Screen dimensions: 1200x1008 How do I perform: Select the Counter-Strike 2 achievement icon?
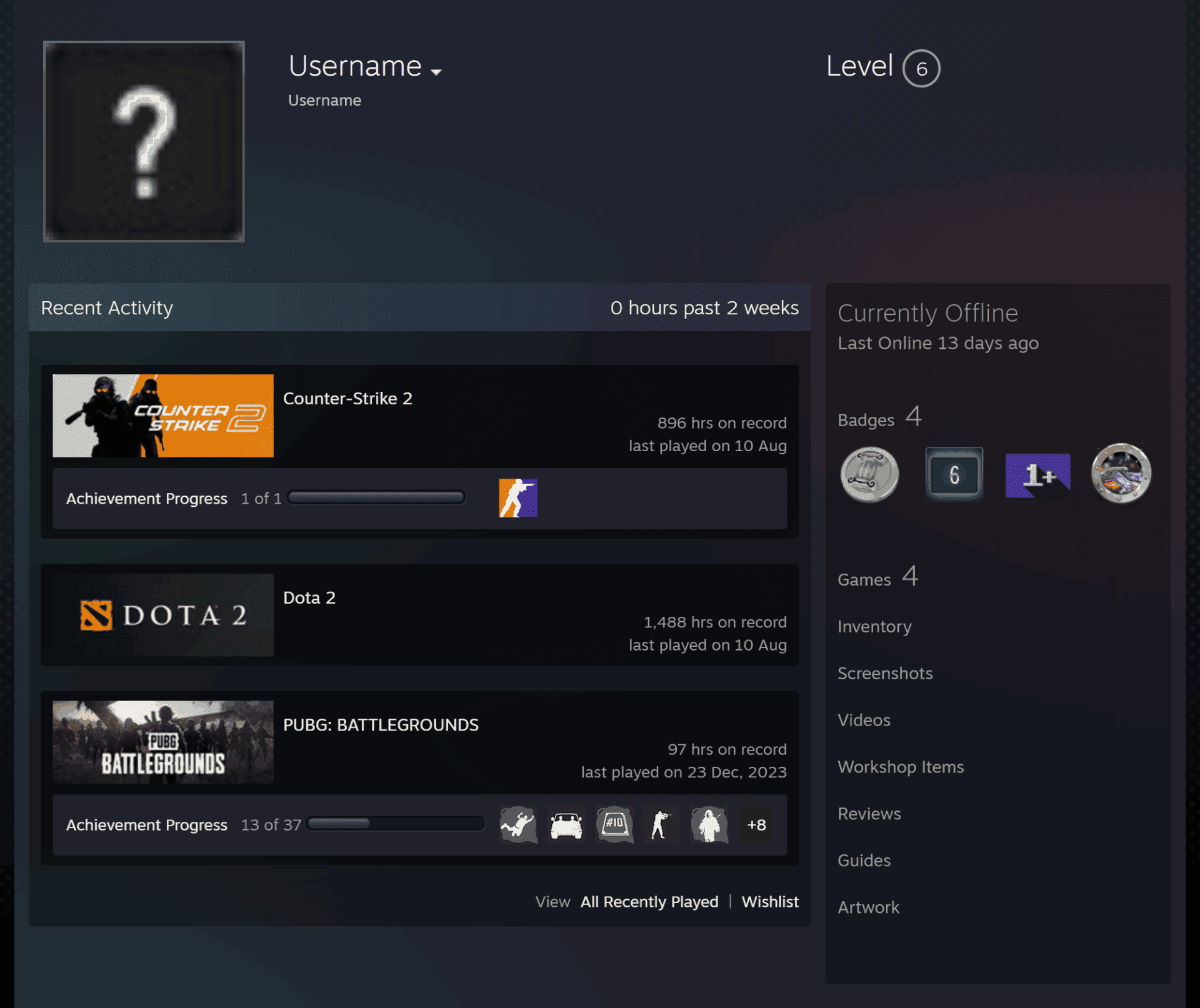(x=518, y=498)
